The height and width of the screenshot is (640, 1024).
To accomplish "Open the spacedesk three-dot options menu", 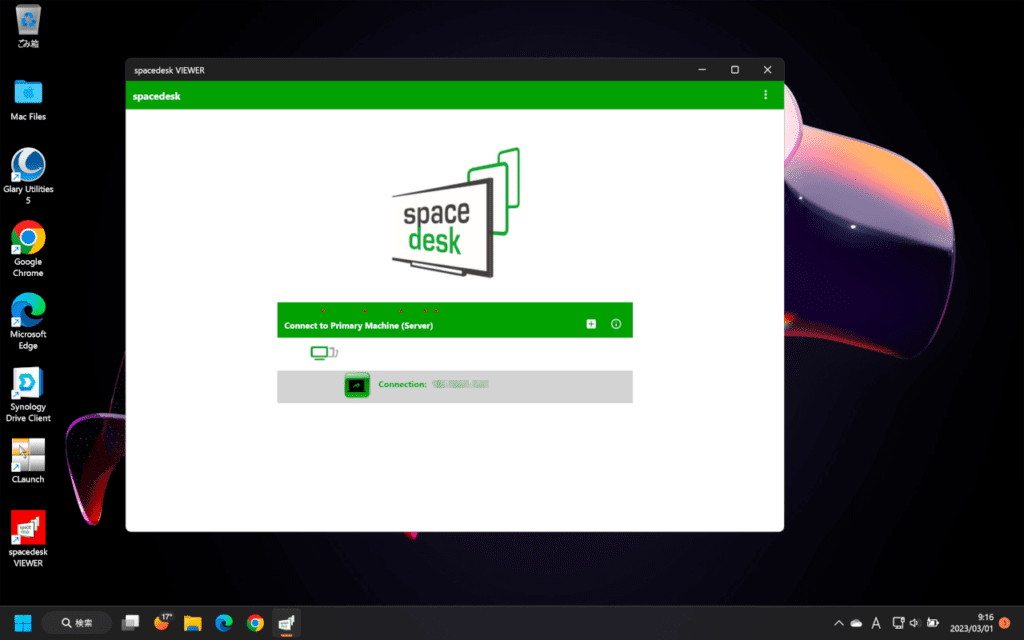I will coord(766,95).
